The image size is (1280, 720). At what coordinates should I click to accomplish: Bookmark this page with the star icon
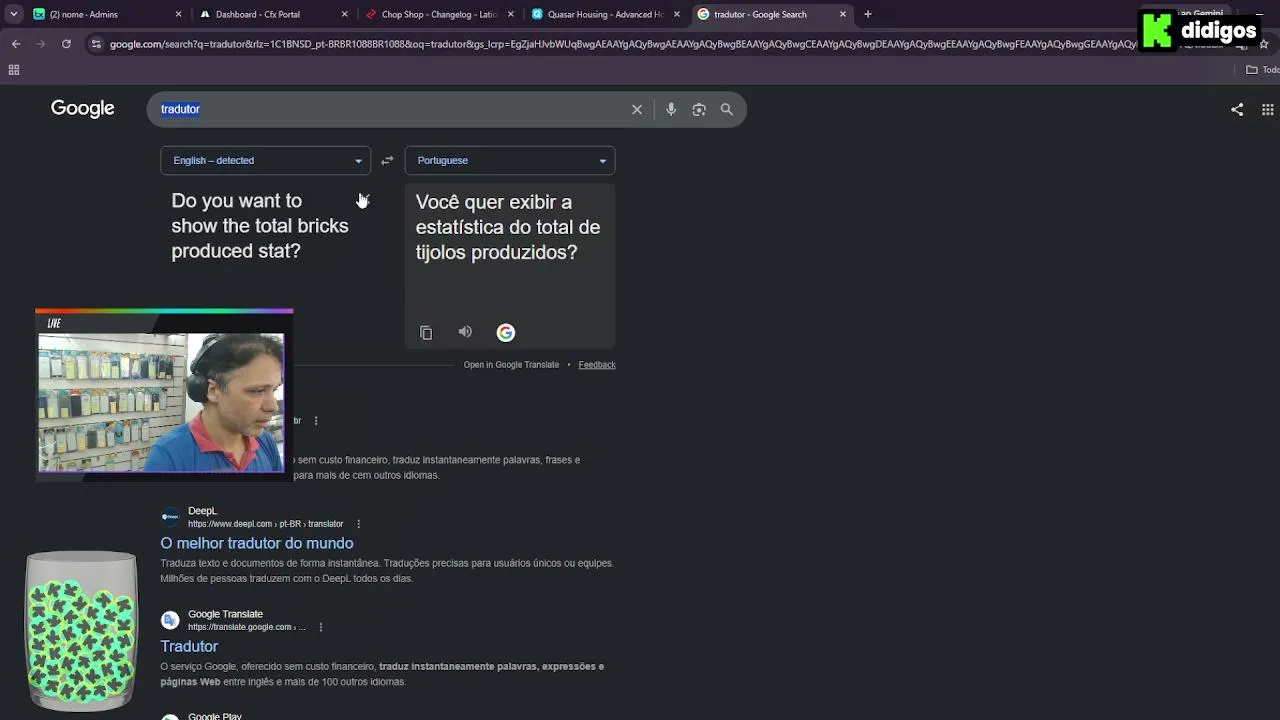[x=1264, y=44]
